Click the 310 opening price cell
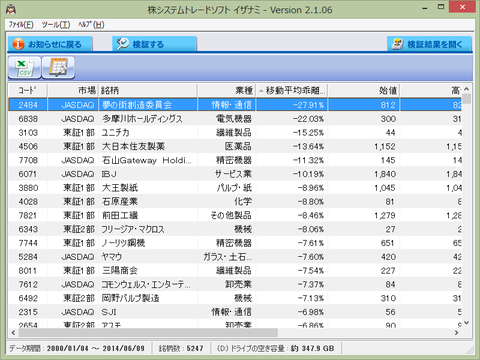The width and height of the screenshot is (480, 360). coord(388,298)
